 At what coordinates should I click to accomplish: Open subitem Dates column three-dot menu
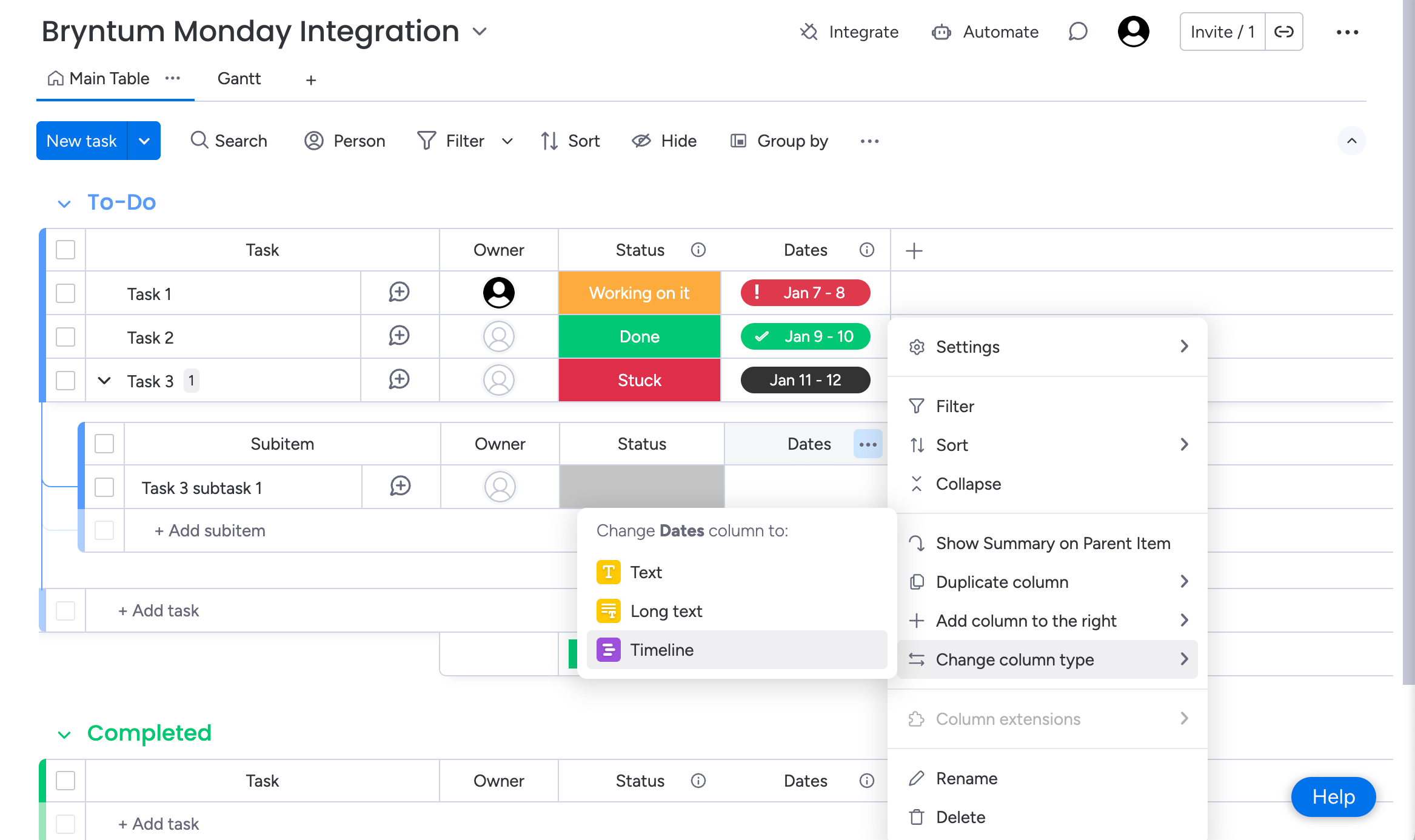click(868, 444)
